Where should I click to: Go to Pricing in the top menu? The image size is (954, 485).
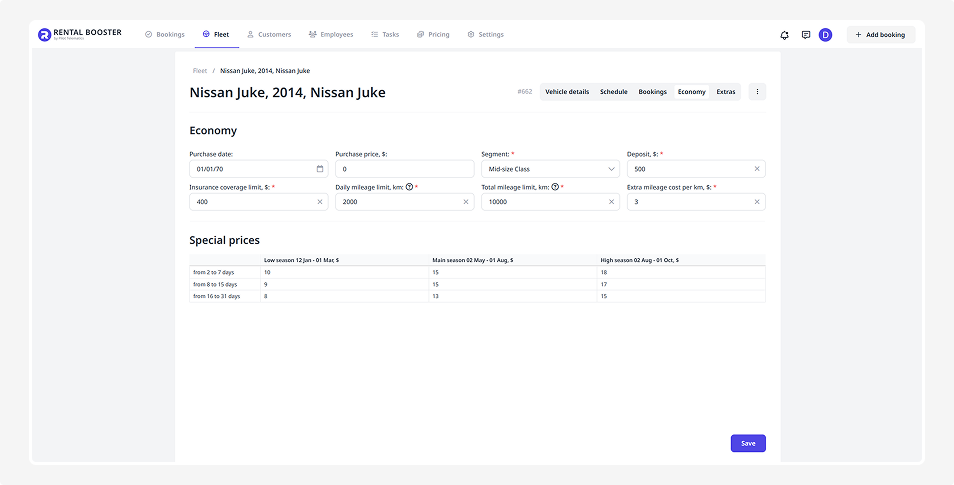pos(433,34)
